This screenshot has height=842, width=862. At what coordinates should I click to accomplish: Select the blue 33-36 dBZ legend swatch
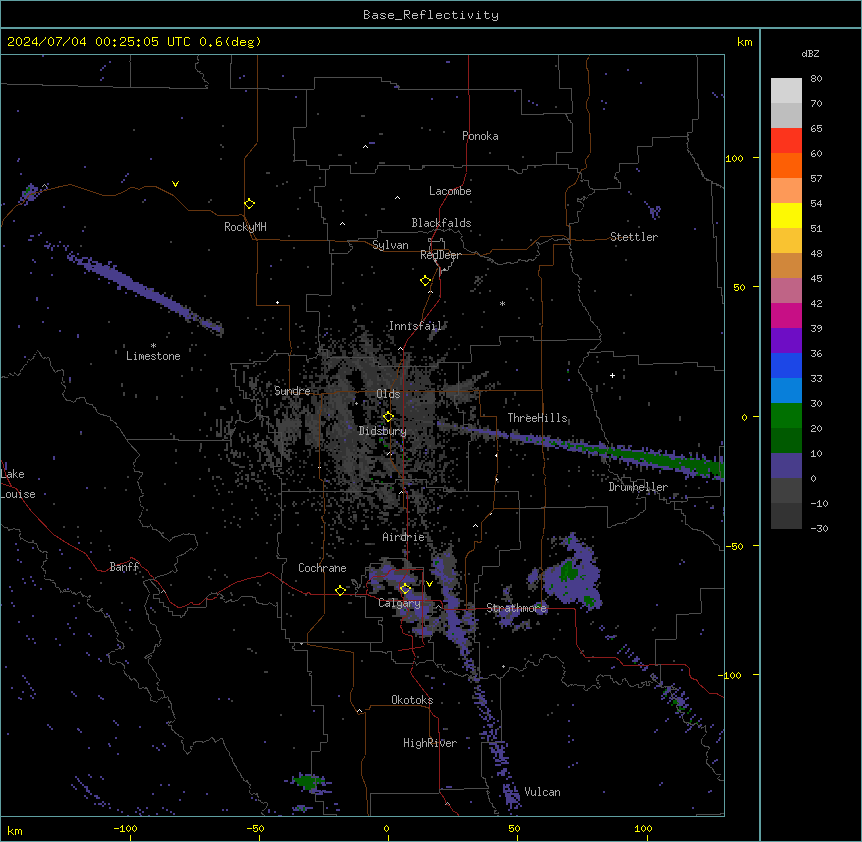pos(786,365)
